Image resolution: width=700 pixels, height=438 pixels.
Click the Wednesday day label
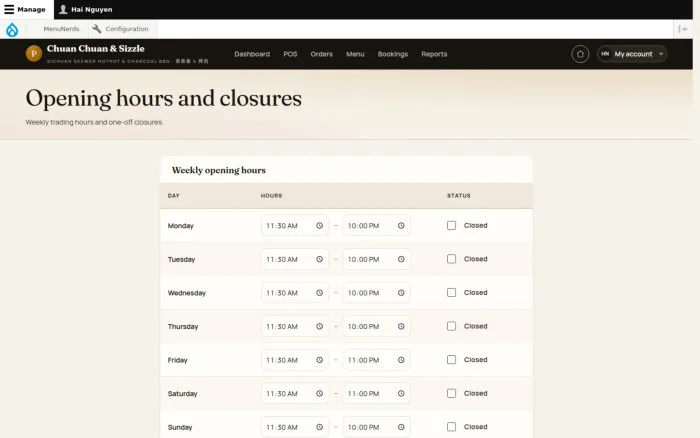(x=187, y=293)
